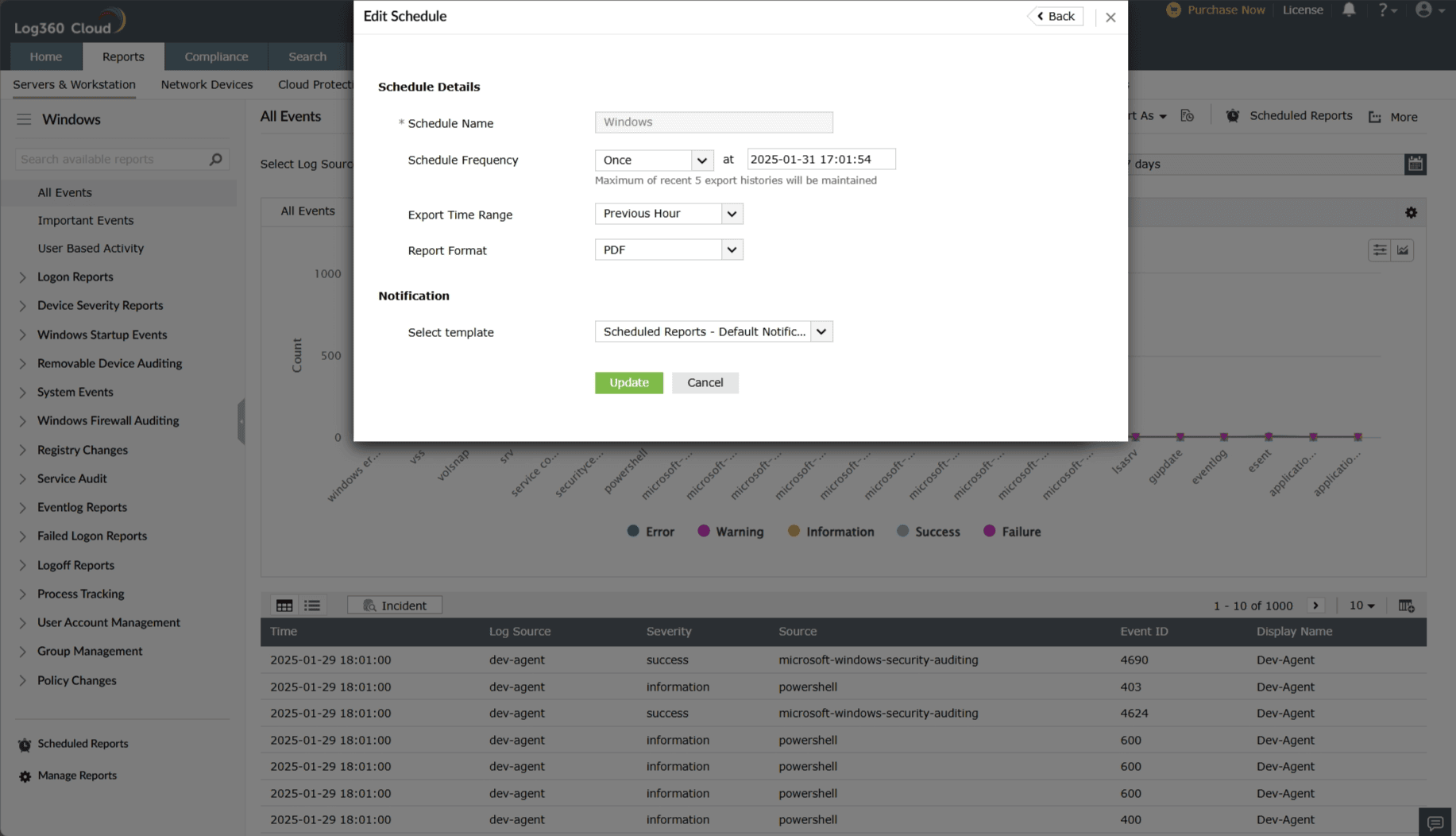
Task: Switch to the Compliance tab
Action: click(x=216, y=56)
